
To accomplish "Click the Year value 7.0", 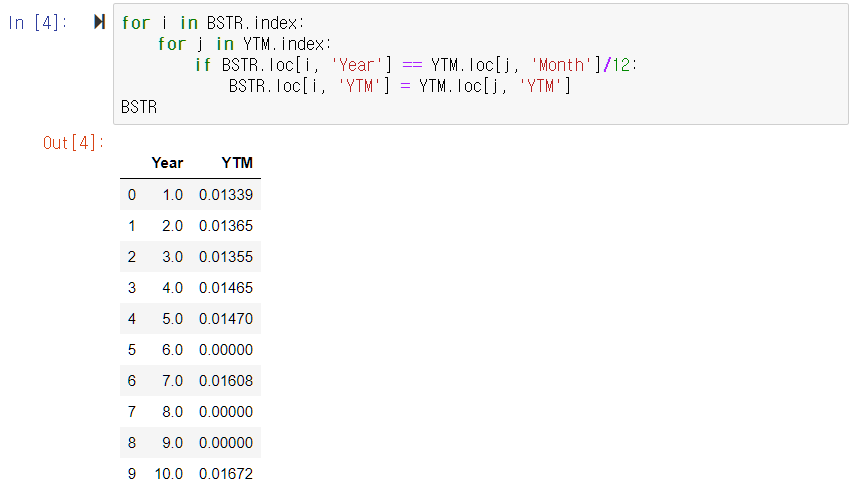I will point(172,381).
